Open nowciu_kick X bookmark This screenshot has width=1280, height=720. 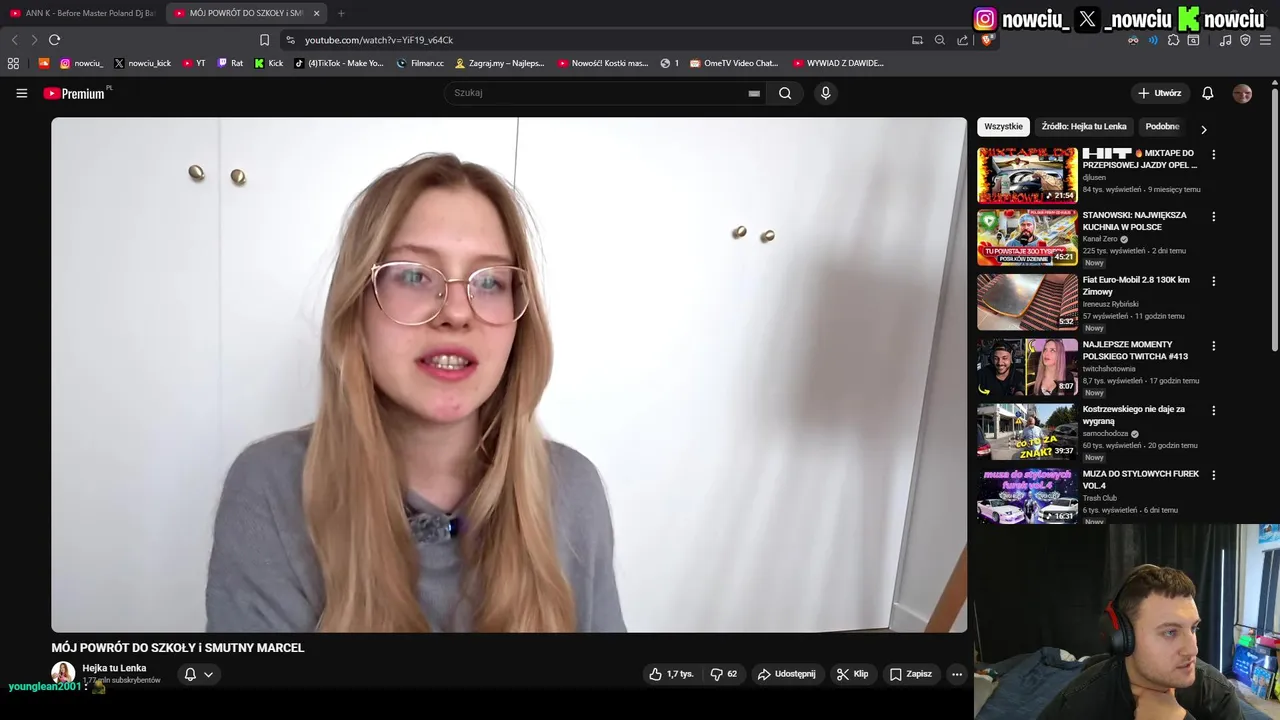click(142, 63)
